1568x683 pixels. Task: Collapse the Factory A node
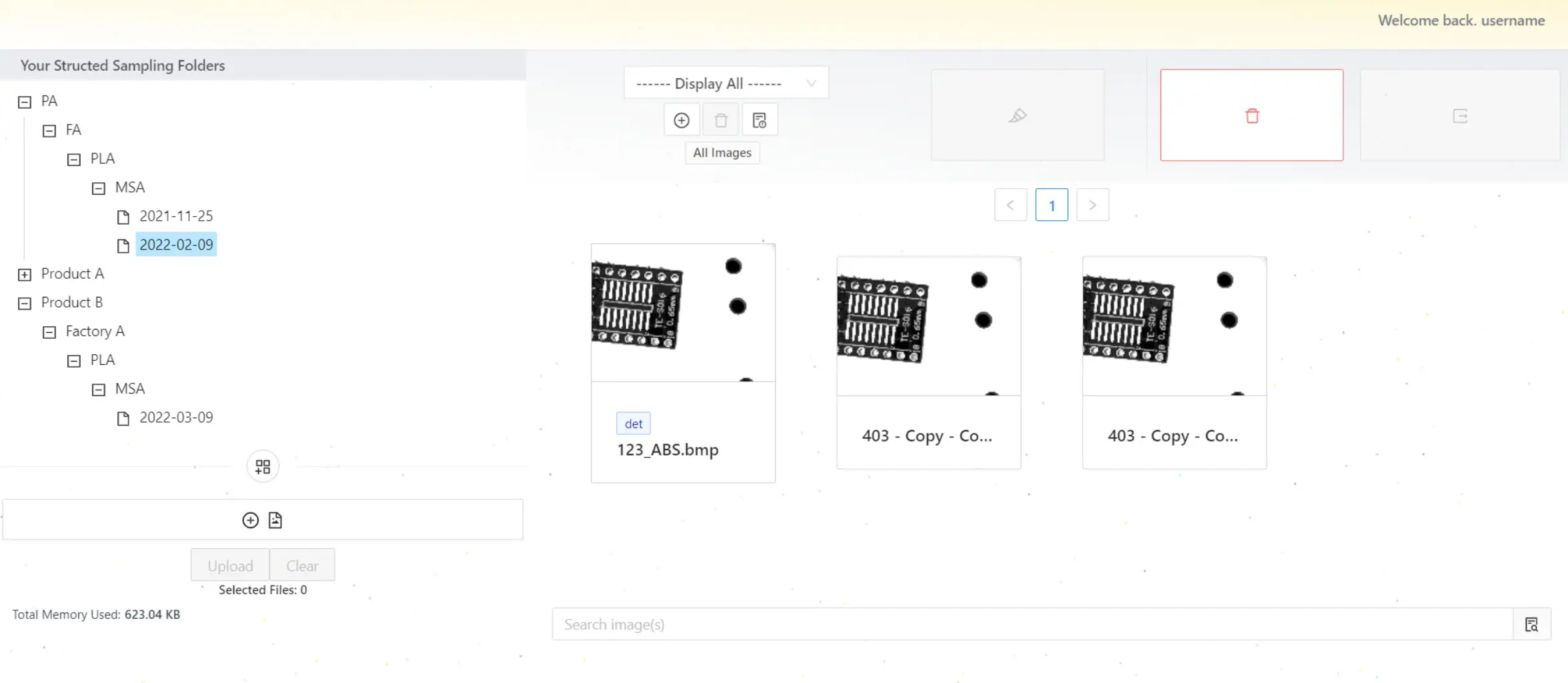coord(49,332)
